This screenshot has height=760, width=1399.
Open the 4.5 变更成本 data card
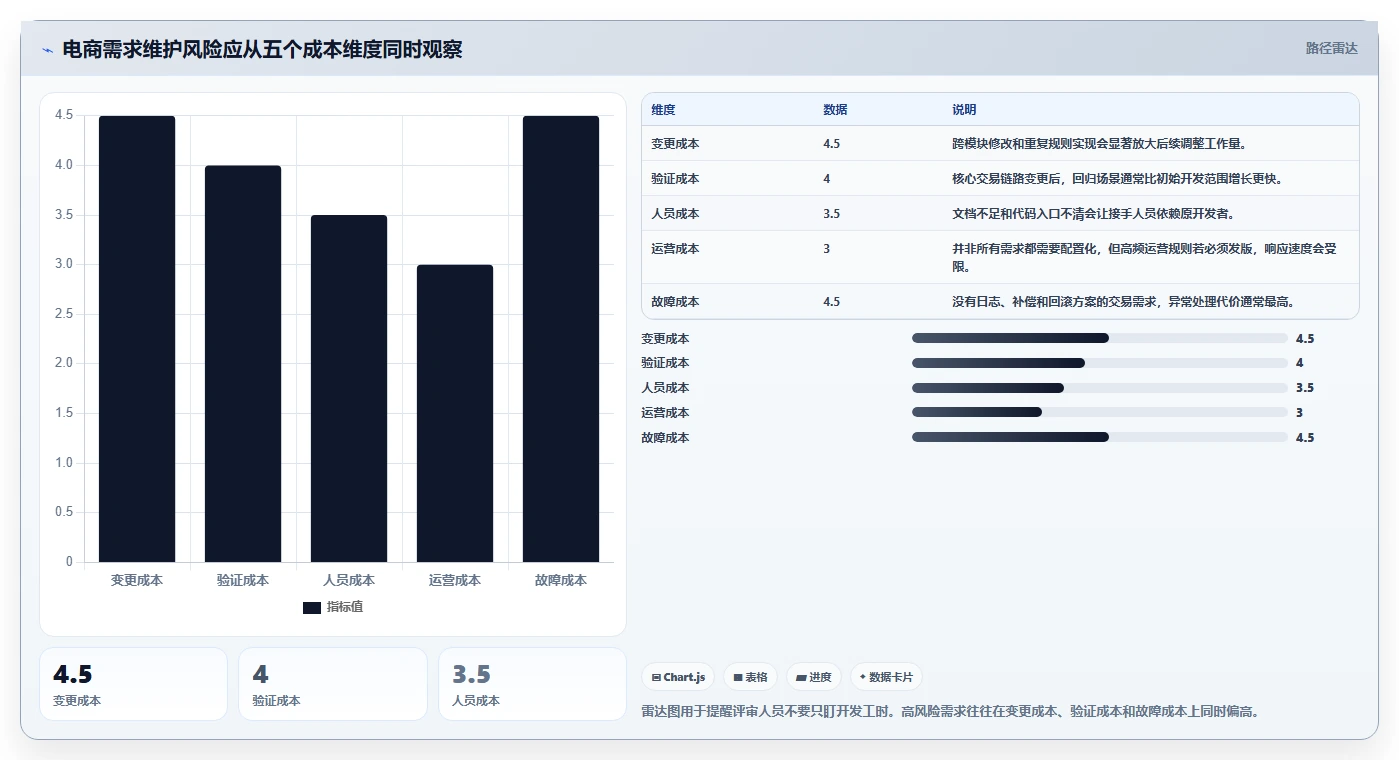[x=133, y=684]
